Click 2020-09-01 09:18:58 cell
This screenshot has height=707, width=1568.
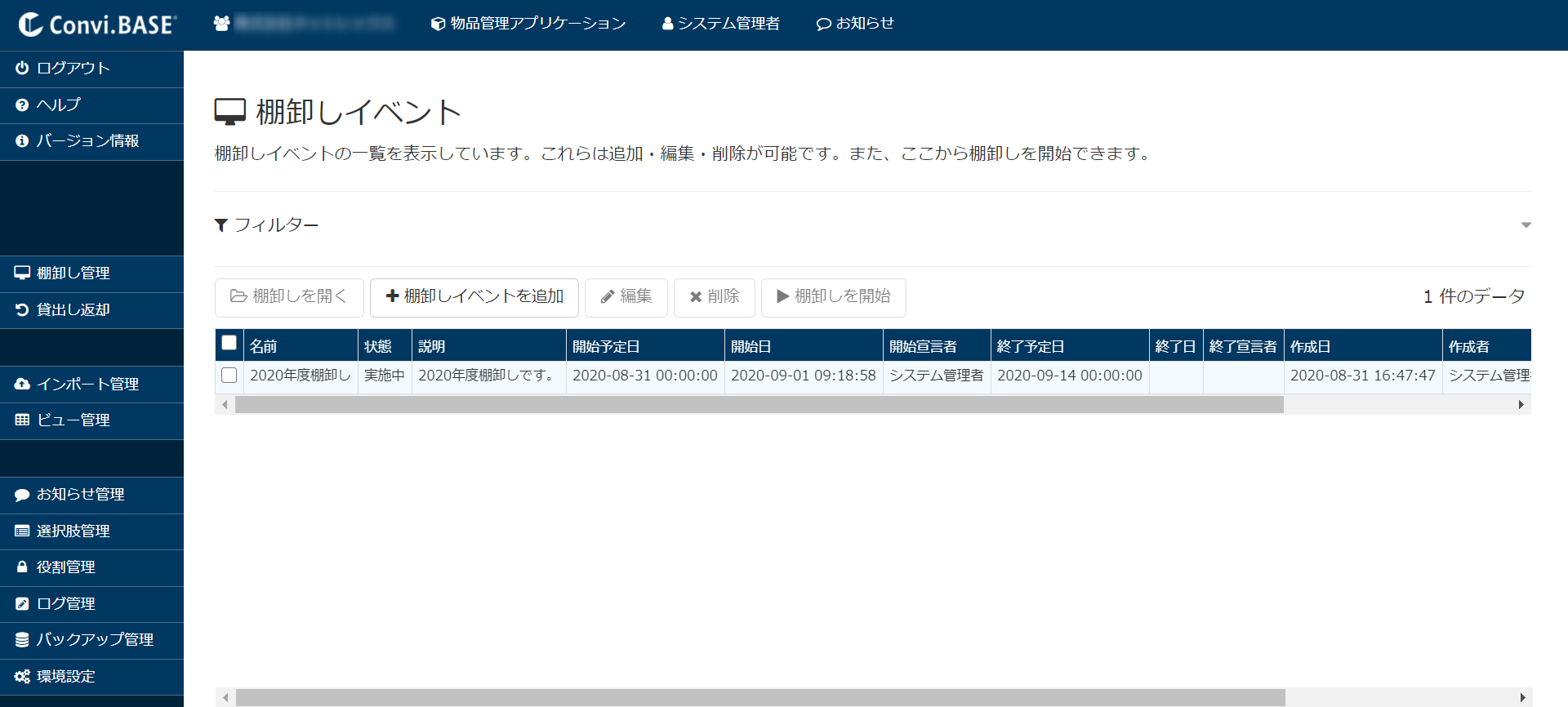tap(804, 376)
